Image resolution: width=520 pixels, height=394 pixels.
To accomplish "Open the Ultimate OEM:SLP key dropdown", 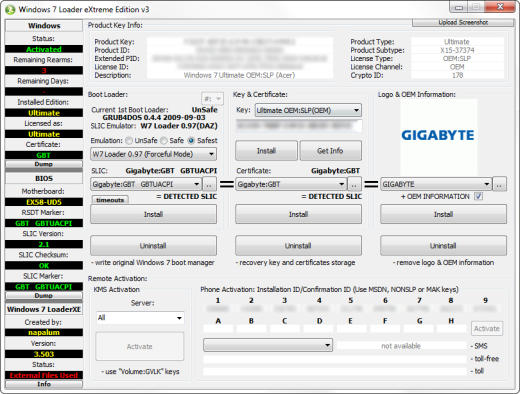I will (308, 110).
